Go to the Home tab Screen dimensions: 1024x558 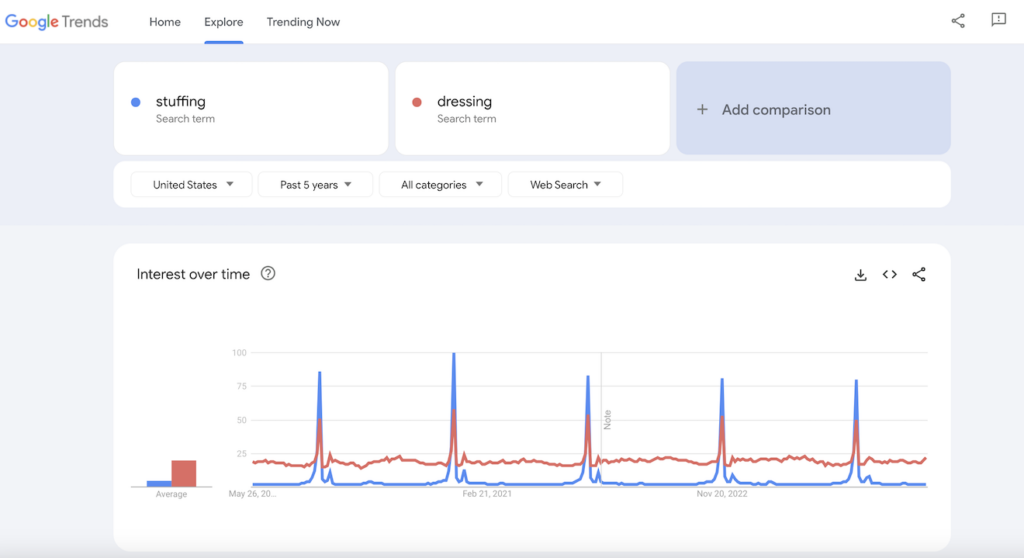click(165, 22)
